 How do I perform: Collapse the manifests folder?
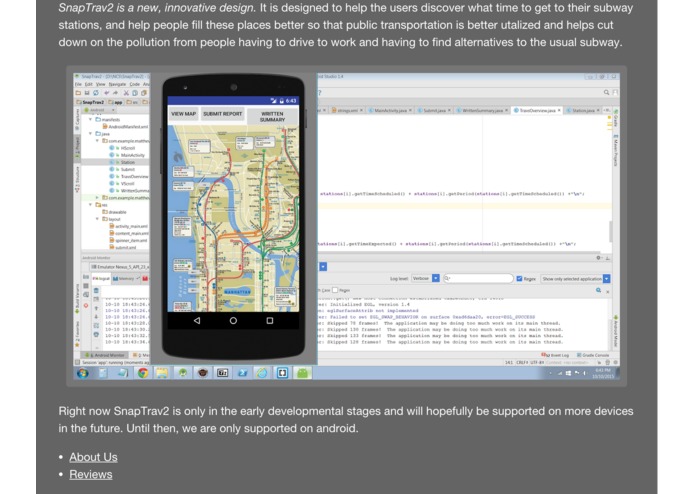90,120
